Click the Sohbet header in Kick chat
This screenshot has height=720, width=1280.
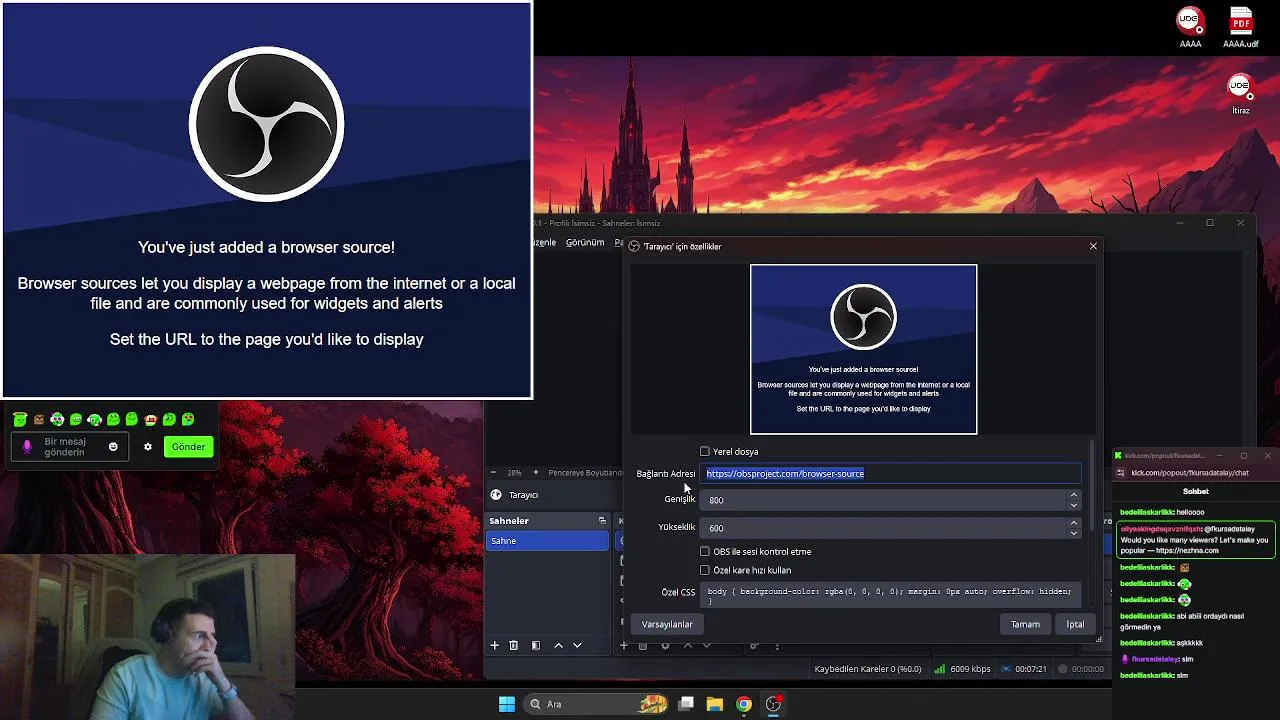(x=1195, y=491)
